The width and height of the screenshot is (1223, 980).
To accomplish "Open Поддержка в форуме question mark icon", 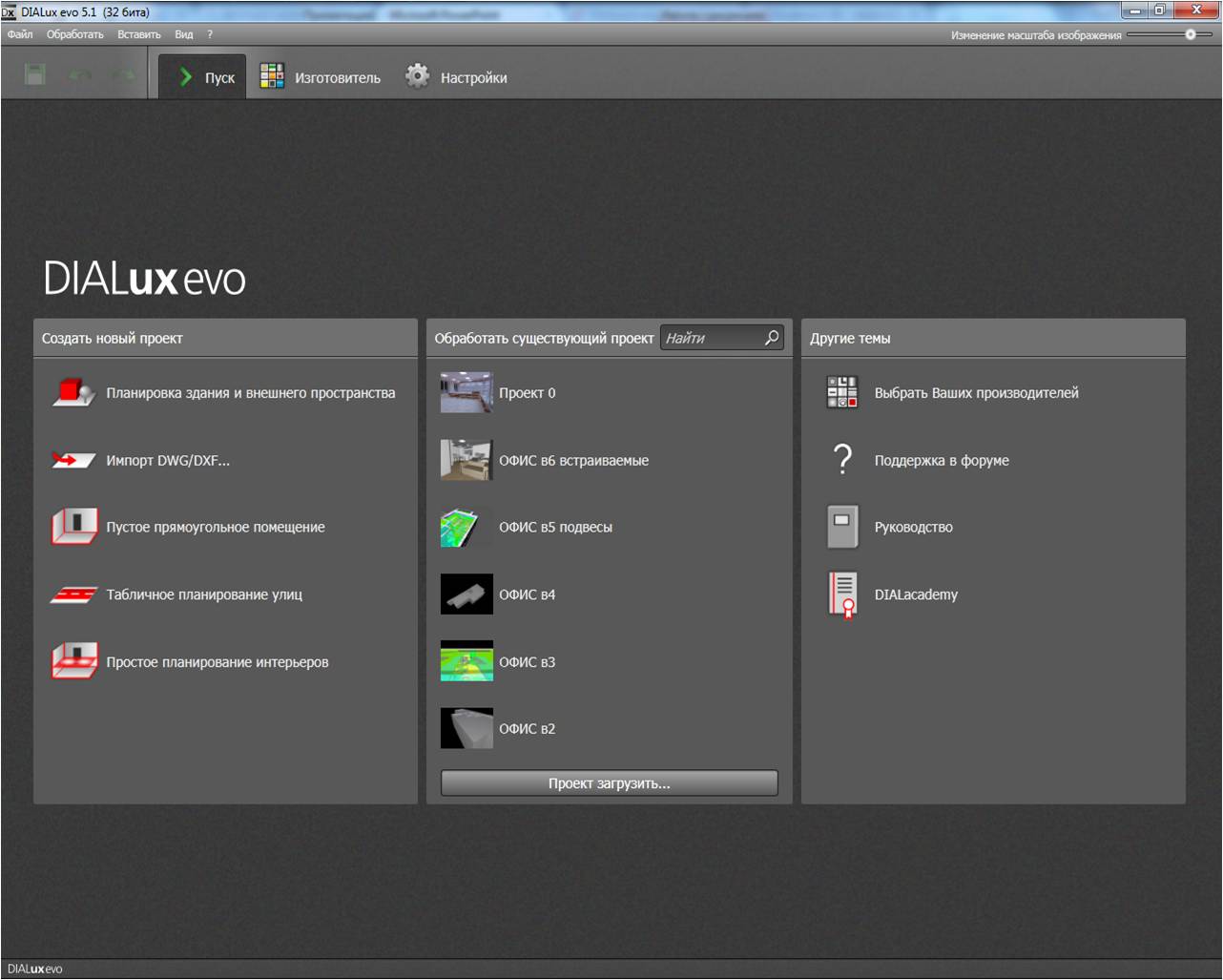I will point(842,460).
